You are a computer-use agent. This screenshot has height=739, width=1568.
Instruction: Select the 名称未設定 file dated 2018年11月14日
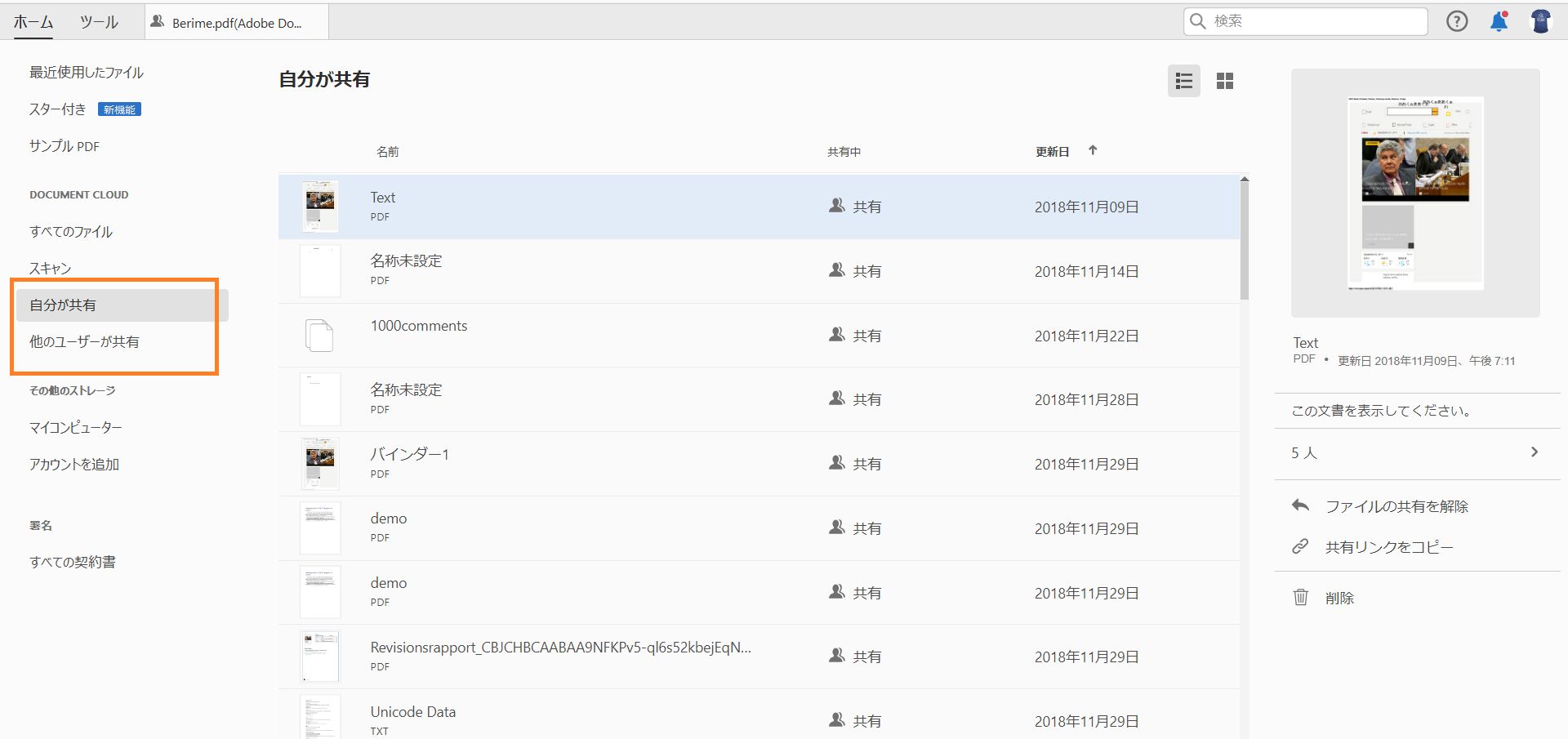coord(406,261)
